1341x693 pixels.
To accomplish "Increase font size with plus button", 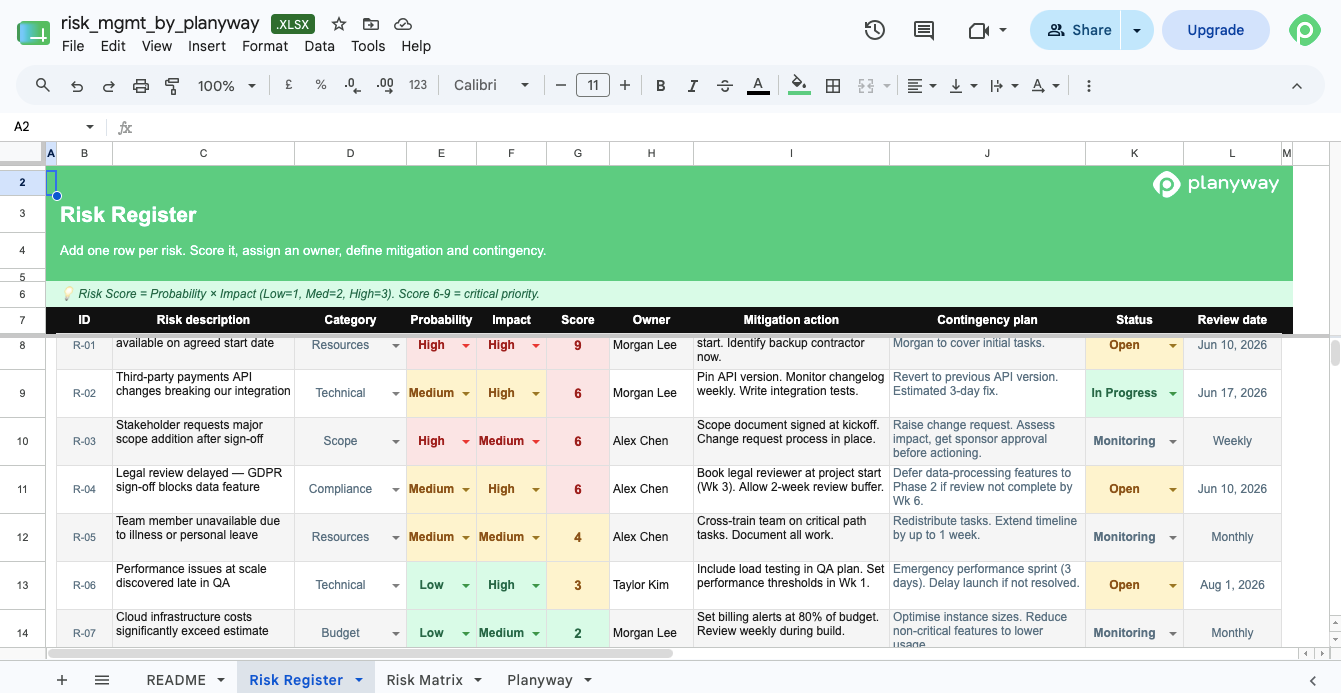I will coord(625,86).
